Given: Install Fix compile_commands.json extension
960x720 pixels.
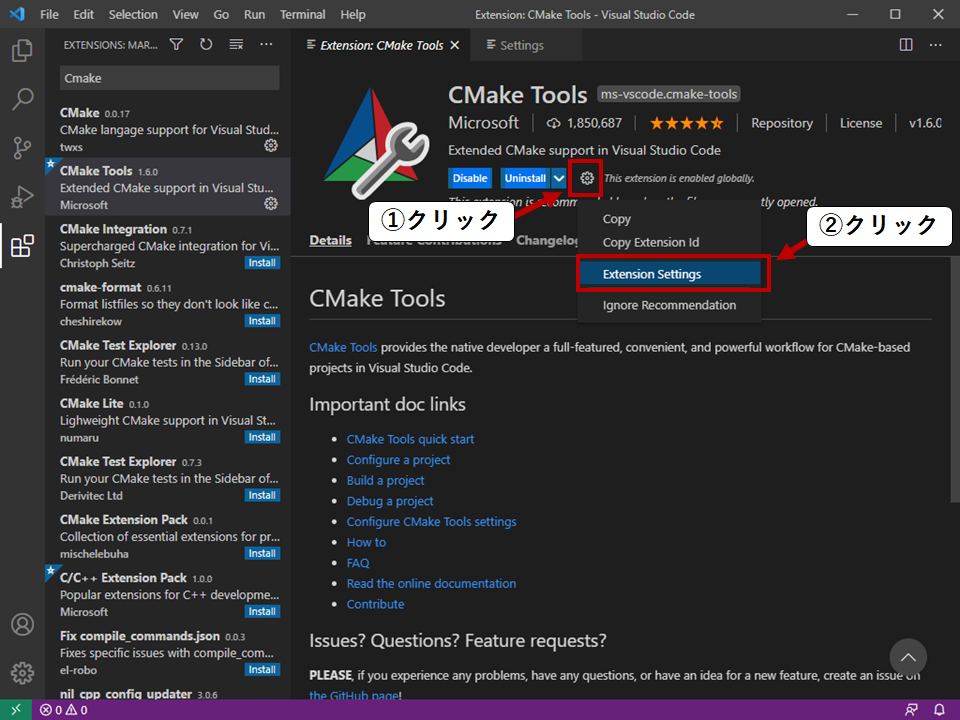Looking at the screenshot, I should point(262,670).
